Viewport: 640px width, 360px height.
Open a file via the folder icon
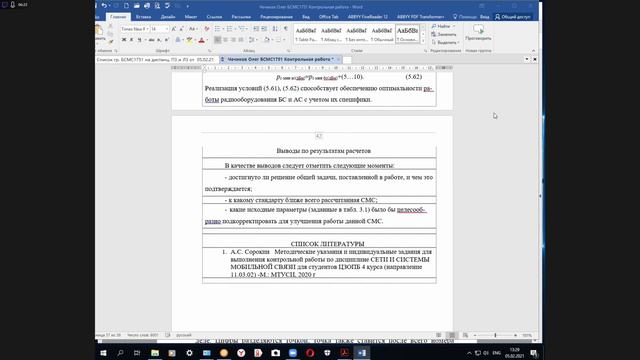(137, 6)
